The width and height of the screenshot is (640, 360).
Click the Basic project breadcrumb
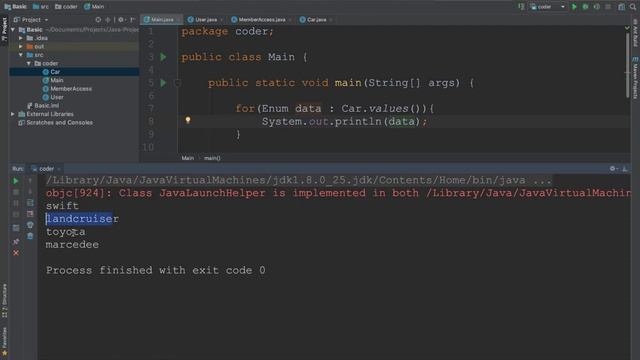(15, 7)
